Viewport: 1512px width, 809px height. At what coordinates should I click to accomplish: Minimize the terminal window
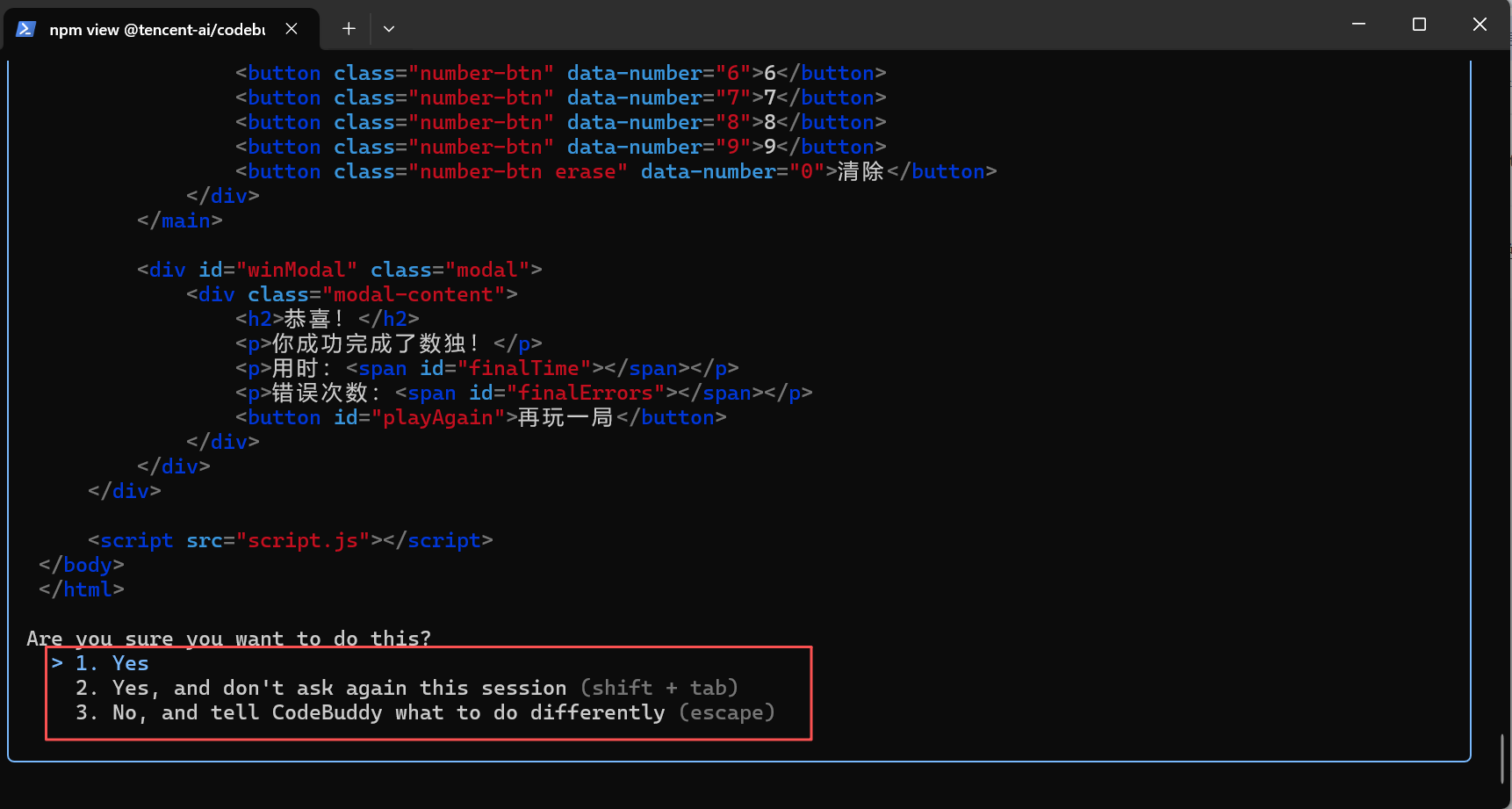coord(1358,25)
